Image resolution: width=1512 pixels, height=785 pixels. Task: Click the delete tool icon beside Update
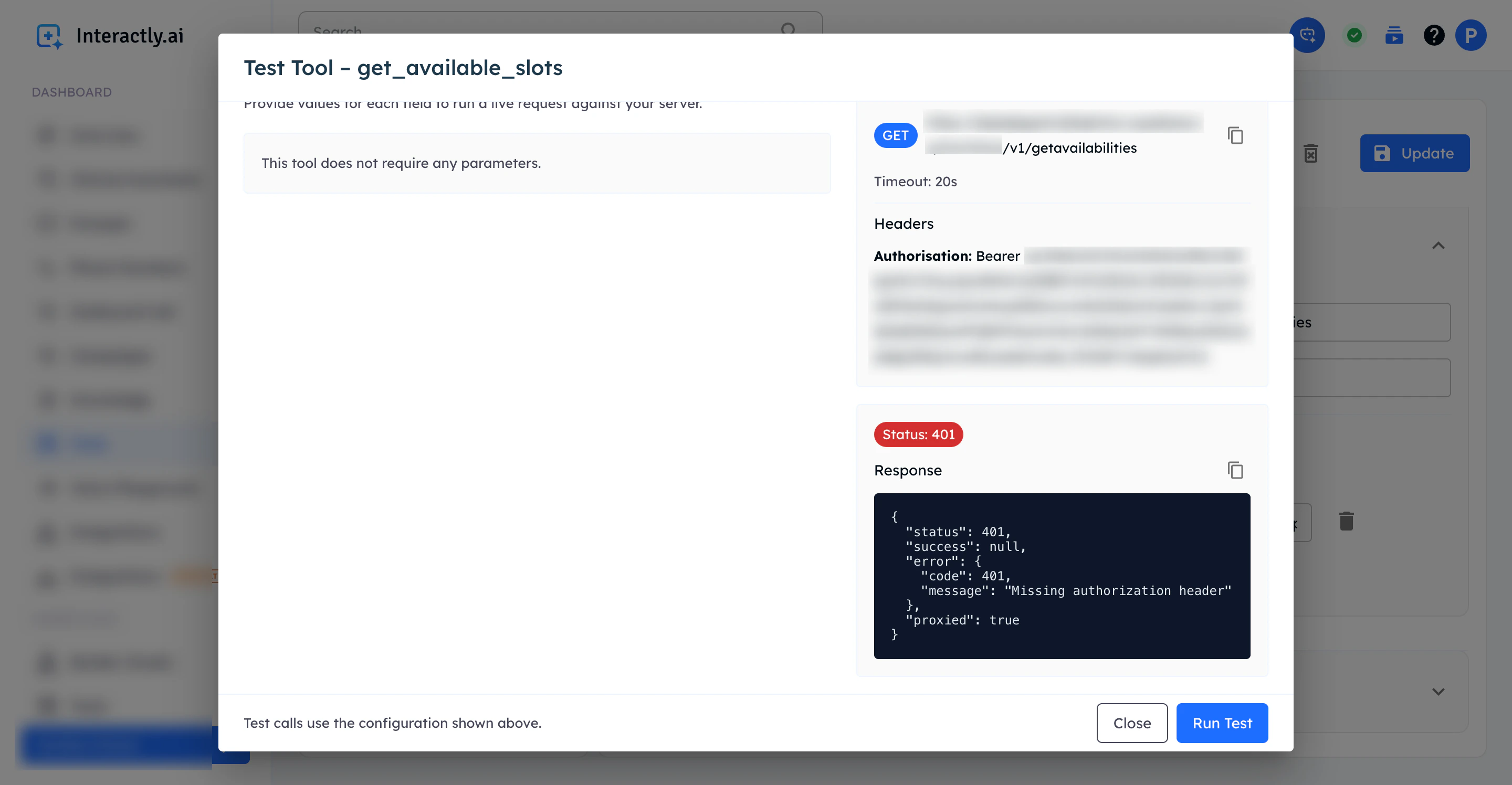tap(1311, 153)
